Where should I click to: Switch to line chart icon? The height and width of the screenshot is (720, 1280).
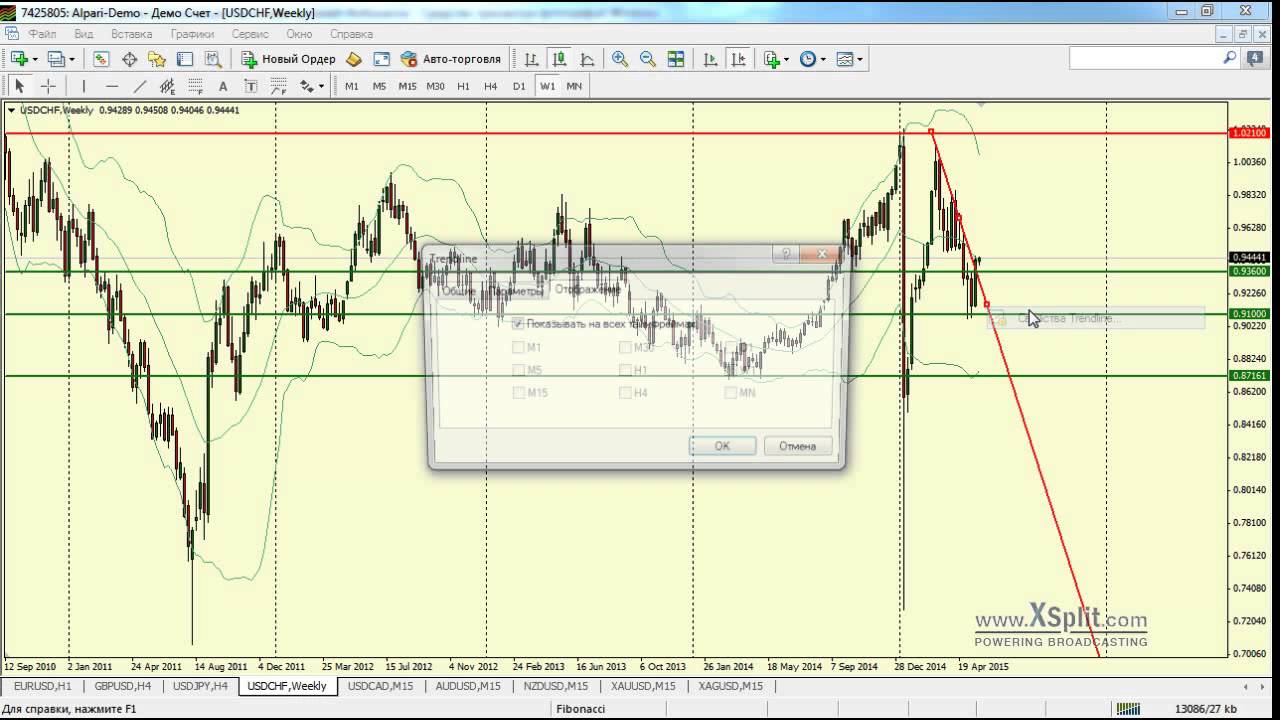(587, 59)
